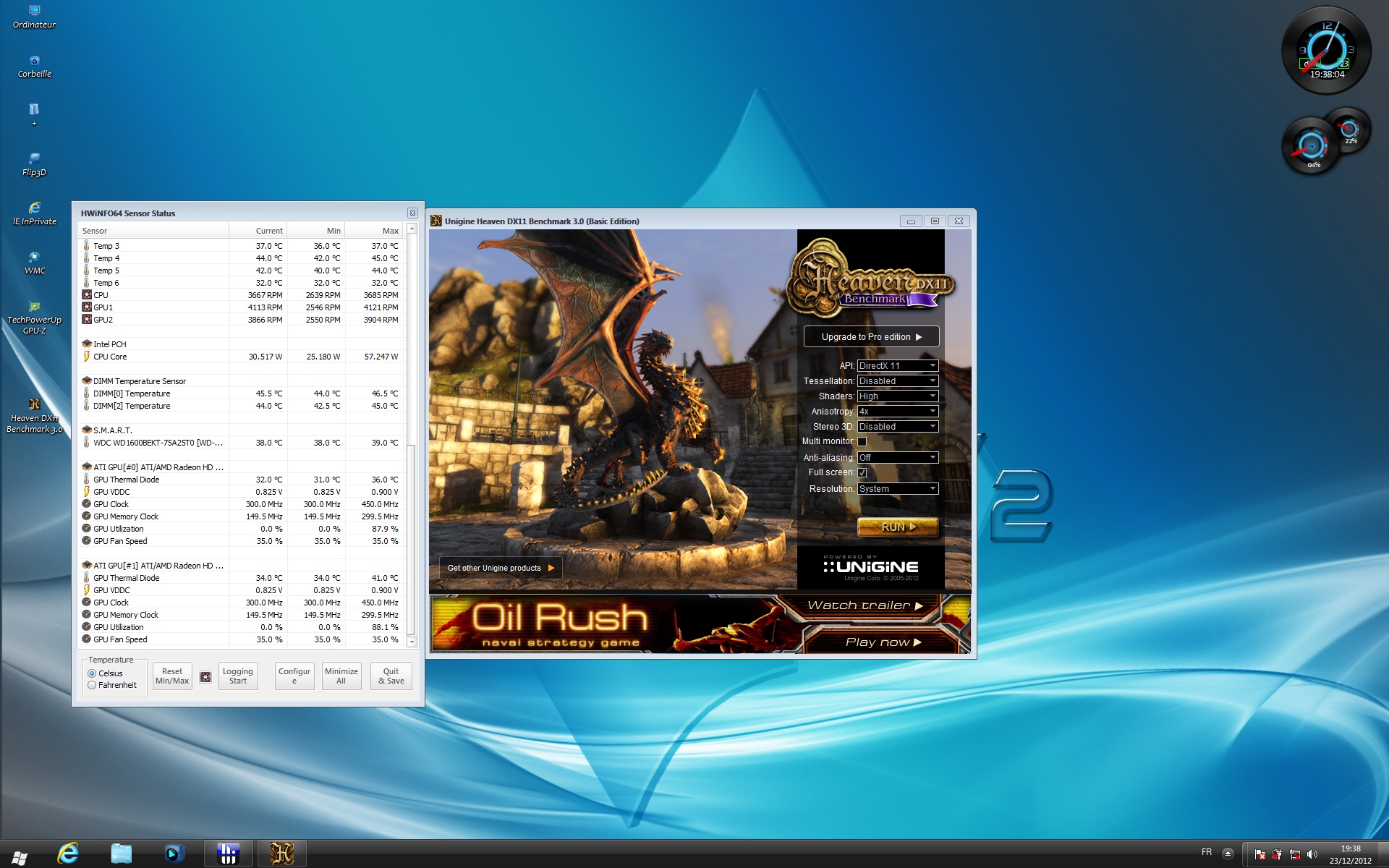Select the ATI GPU[#1] sensor group row
Viewport: 1389px width, 868px height.
pyautogui.click(x=241, y=566)
